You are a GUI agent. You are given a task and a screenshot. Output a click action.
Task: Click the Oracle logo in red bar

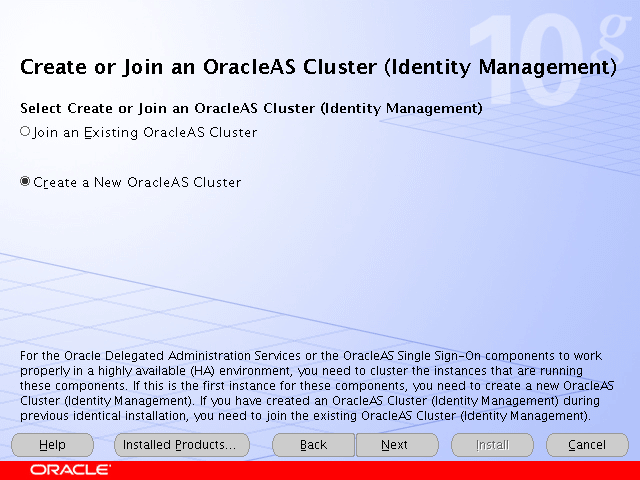click(x=70, y=470)
